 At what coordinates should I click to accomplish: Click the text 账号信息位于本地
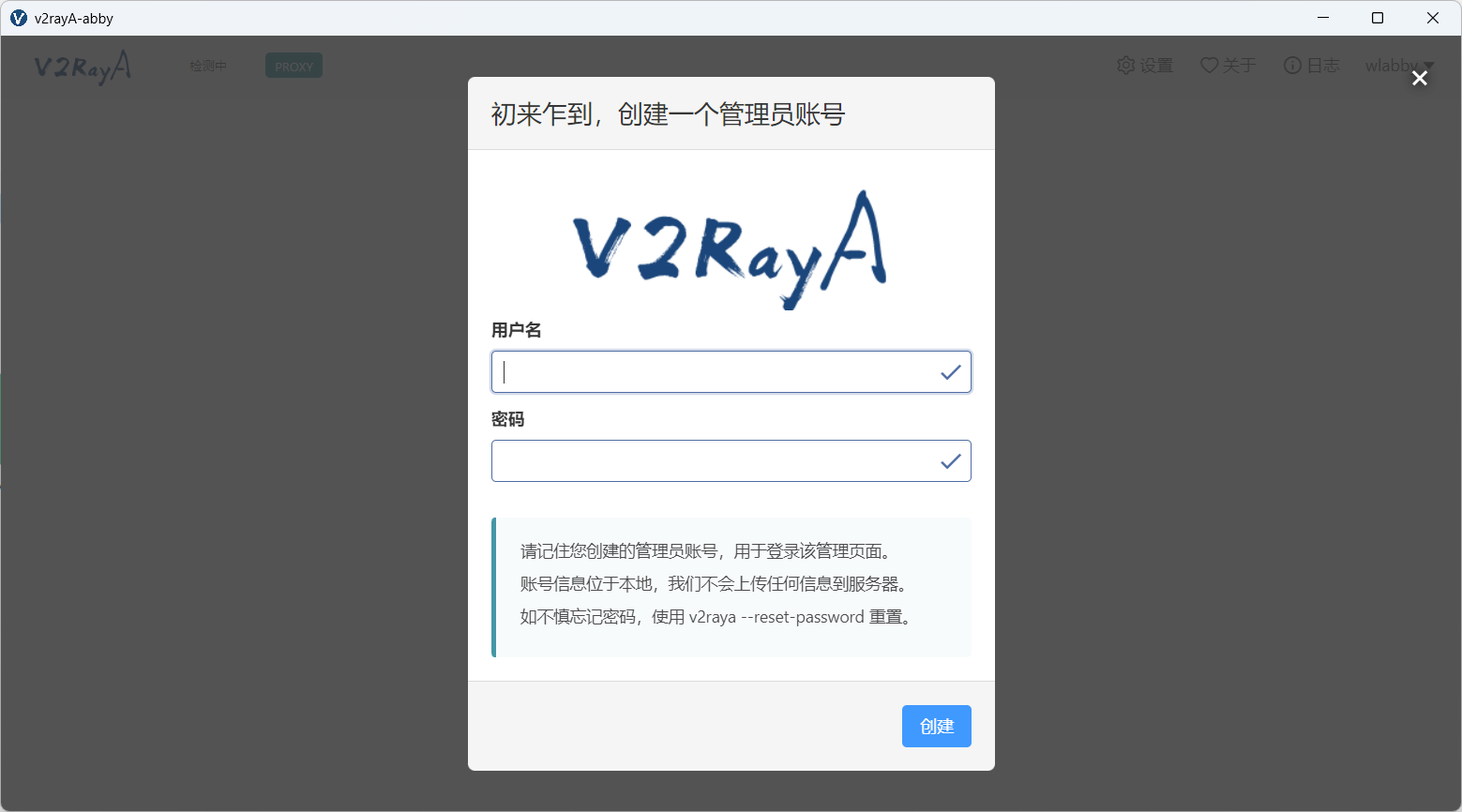point(586,584)
